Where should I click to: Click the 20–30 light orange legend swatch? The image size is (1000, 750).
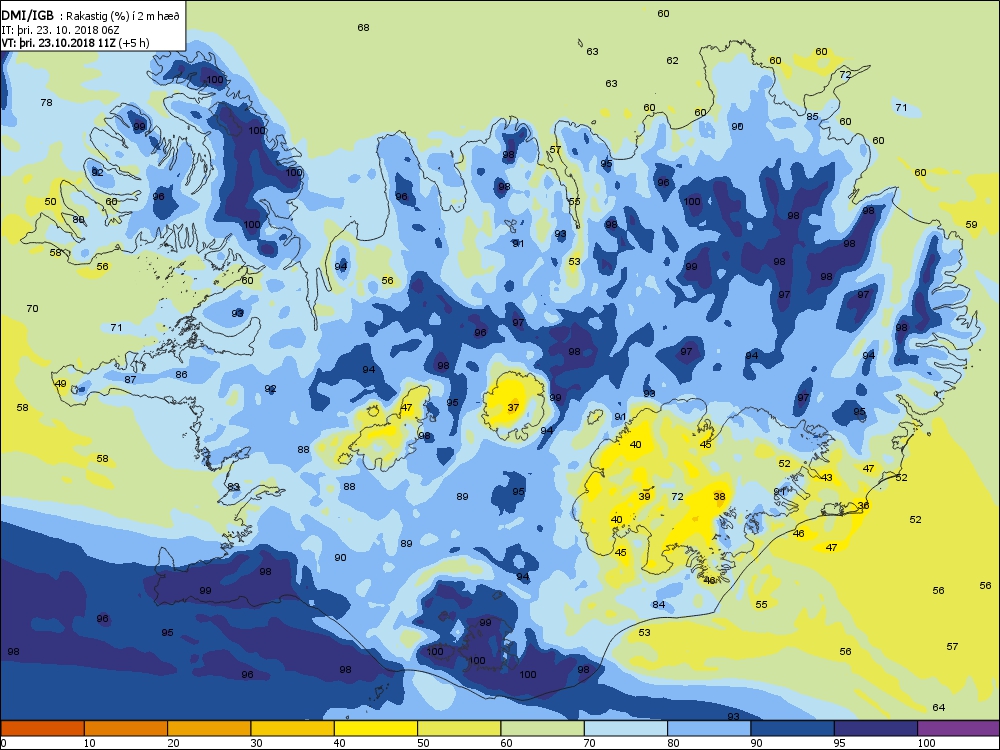coord(209,728)
